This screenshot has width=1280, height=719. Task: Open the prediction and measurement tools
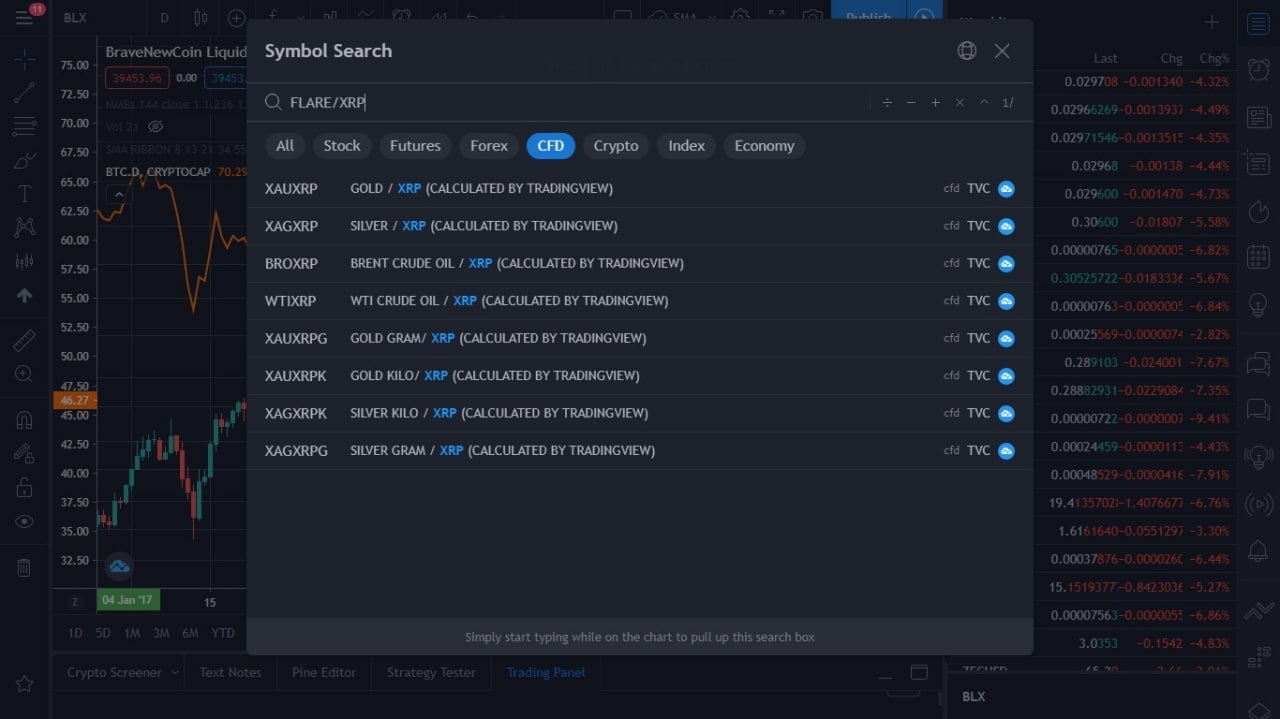(x=24, y=261)
